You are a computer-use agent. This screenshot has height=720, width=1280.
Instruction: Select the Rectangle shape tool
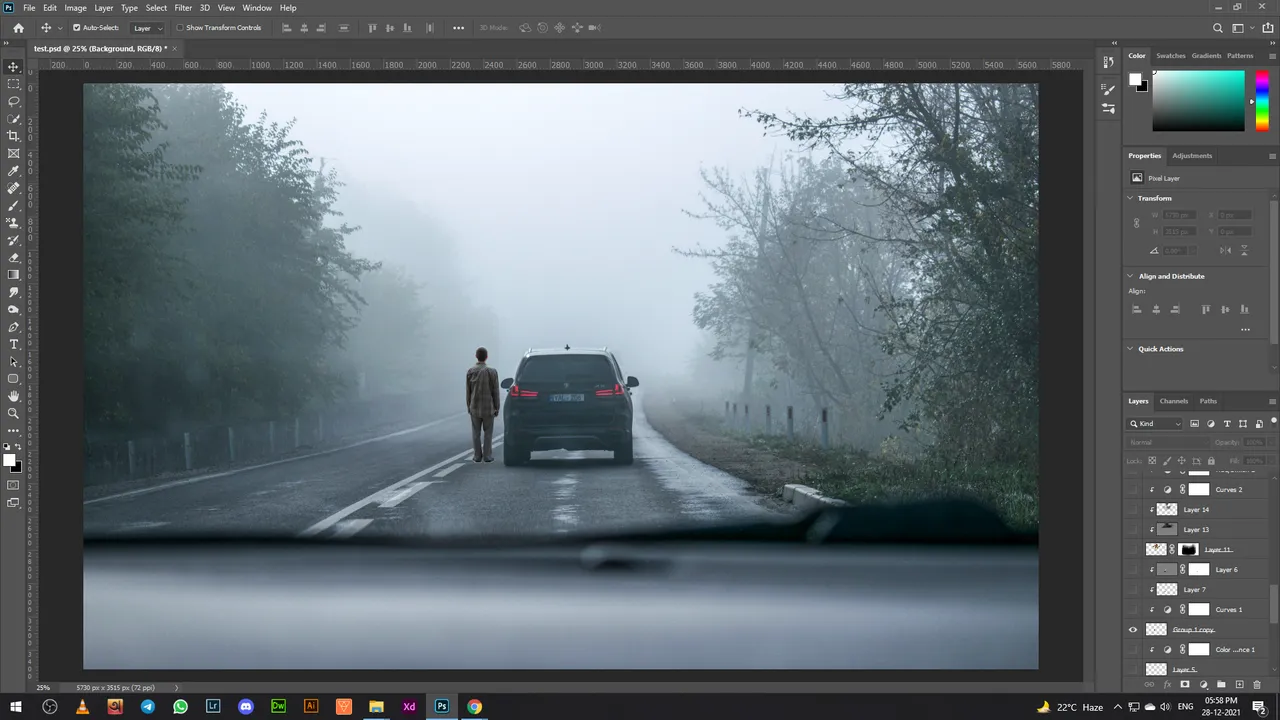tap(13, 379)
